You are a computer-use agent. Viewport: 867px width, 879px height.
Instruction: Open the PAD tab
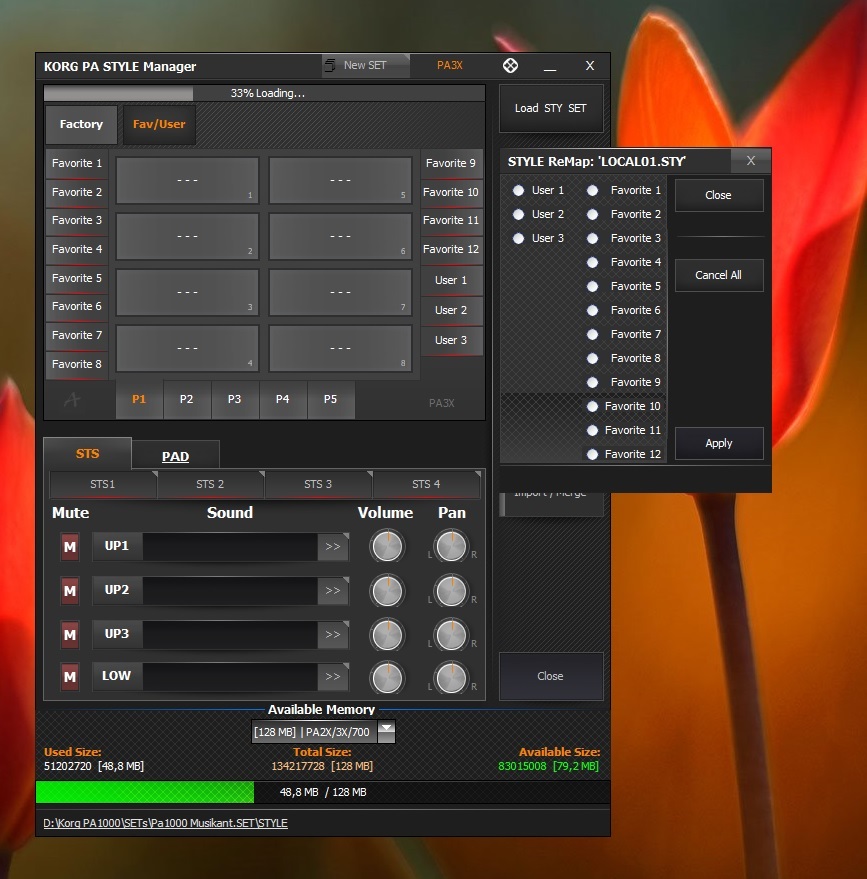click(175, 456)
